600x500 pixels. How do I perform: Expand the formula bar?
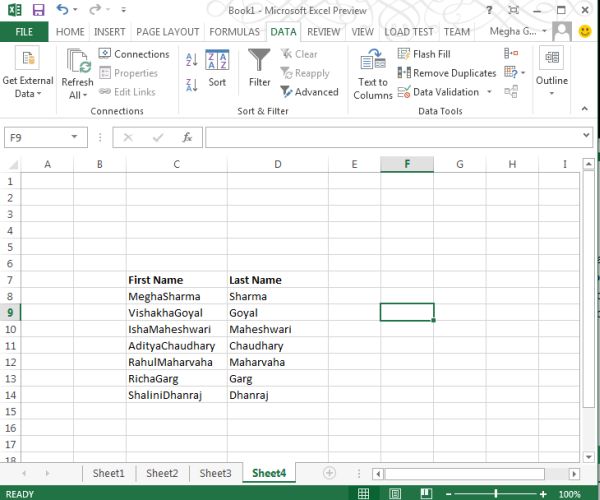(585, 135)
